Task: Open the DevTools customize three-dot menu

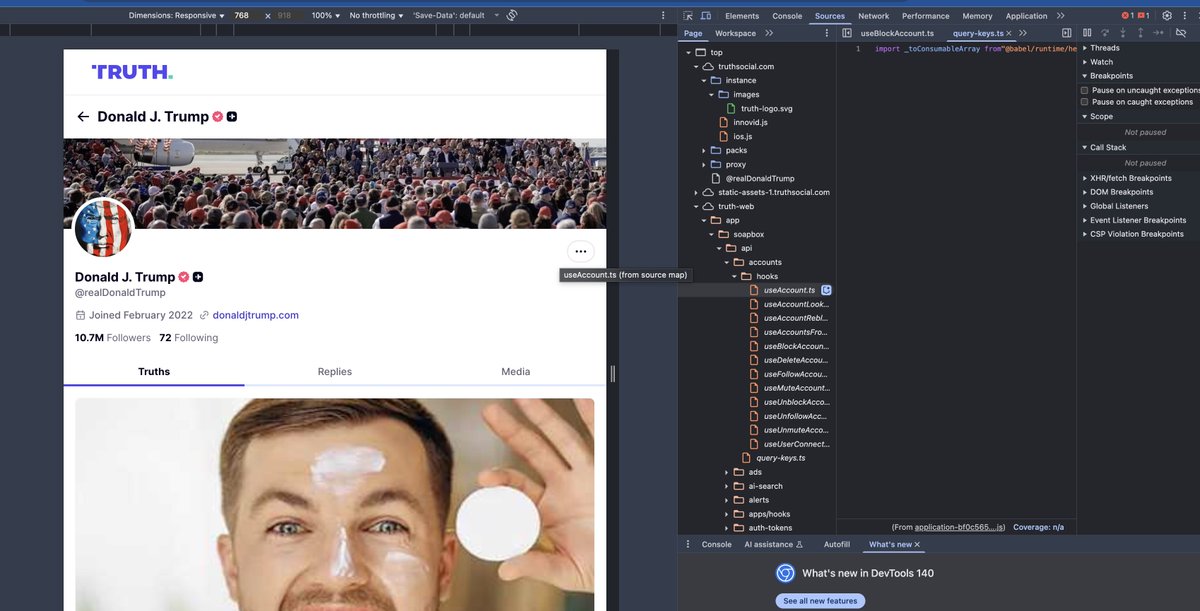Action: click(x=1186, y=16)
